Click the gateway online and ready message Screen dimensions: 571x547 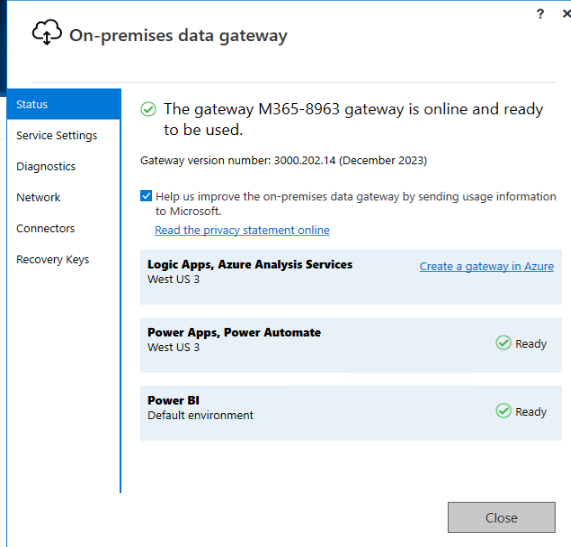pyautogui.click(x=353, y=119)
